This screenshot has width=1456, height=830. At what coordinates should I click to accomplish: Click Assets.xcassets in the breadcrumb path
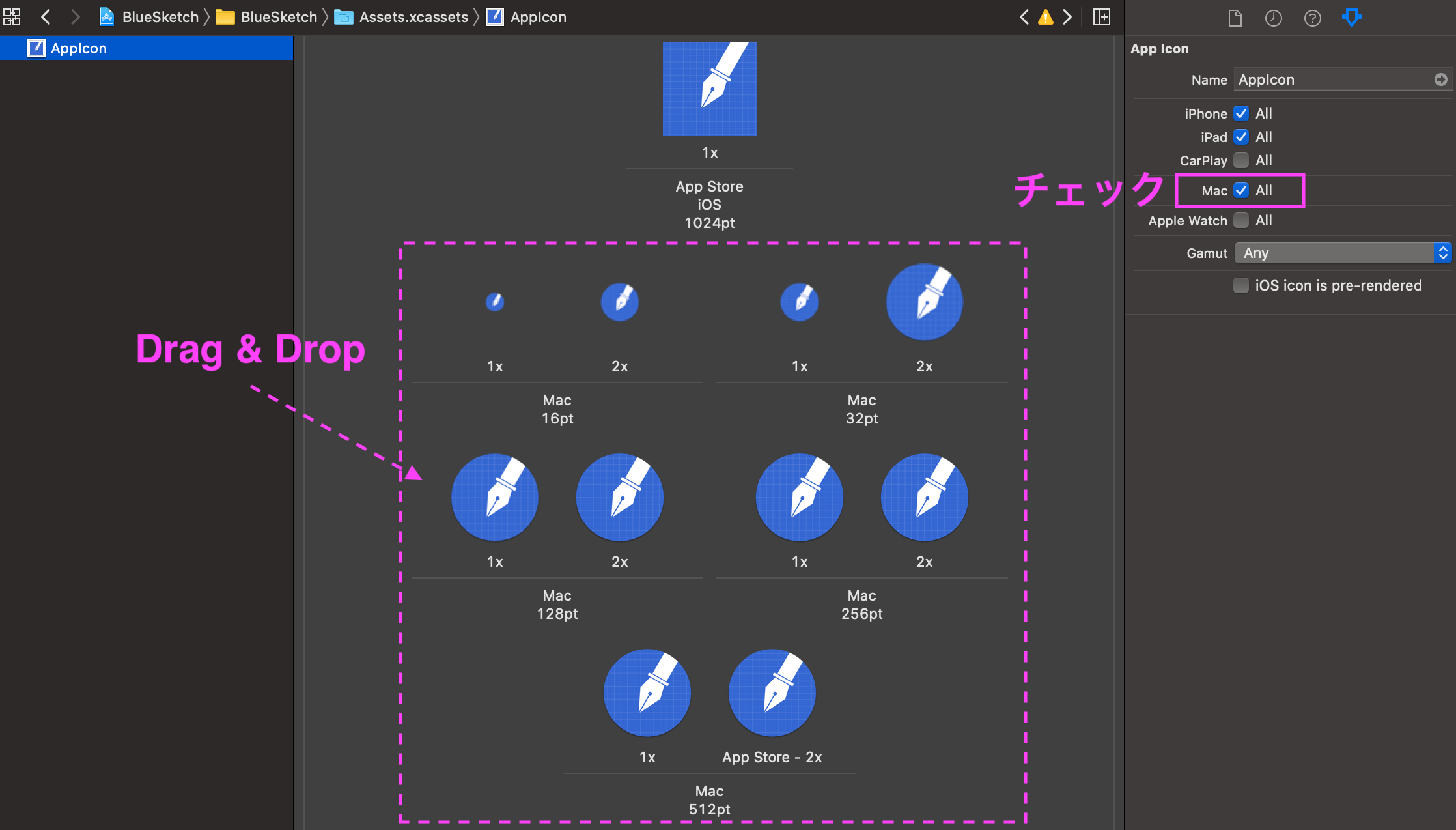413,17
